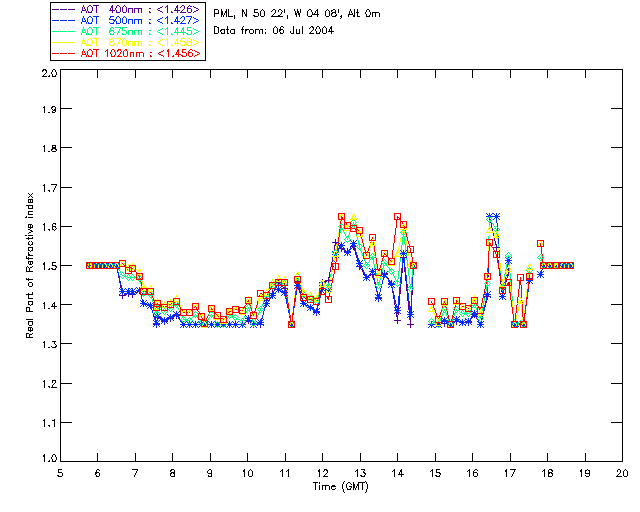Screen dimensions: 640x512
Task: Click the hour 12 label on time axis
Action: (x=322, y=473)
